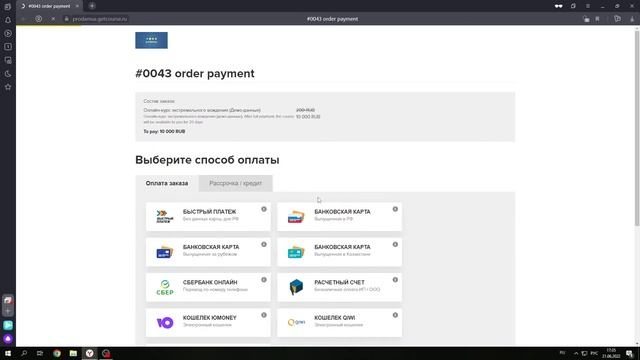This screenshot has height=360, width=640.
Task: Open Windows notification center
Action: coord(630,353)
